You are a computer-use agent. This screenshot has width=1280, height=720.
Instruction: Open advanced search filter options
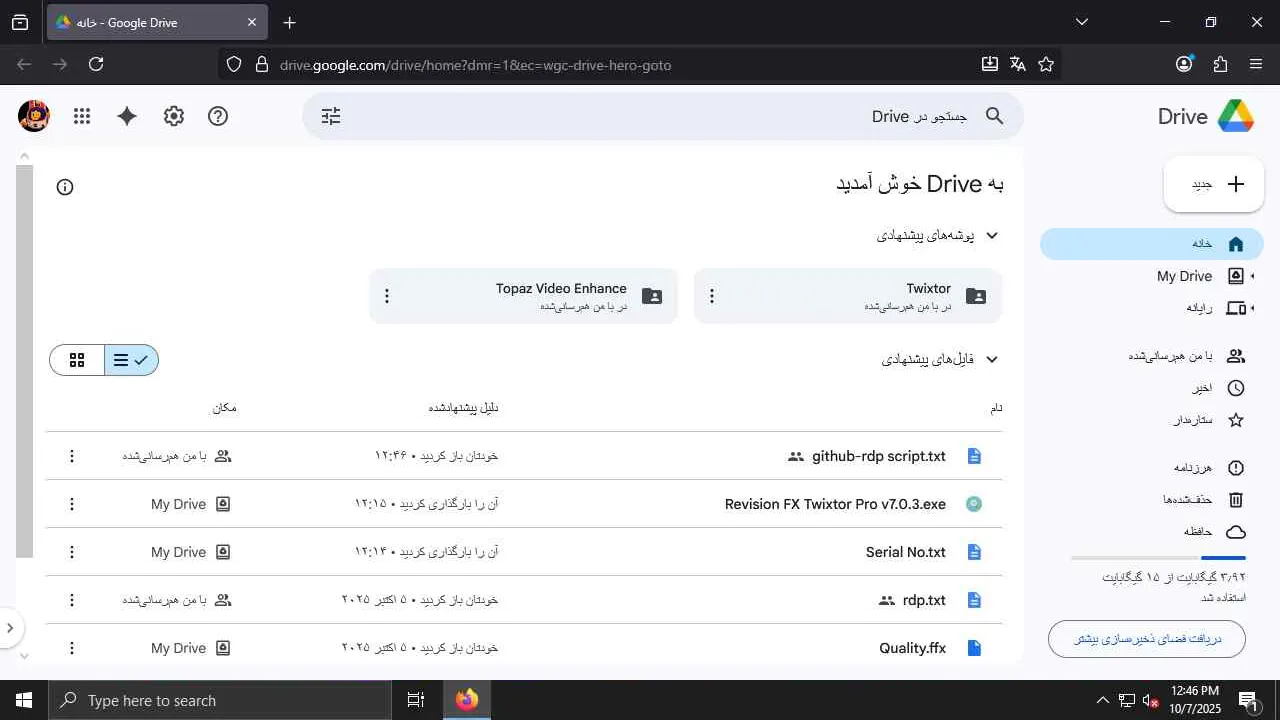coord(331,116)
